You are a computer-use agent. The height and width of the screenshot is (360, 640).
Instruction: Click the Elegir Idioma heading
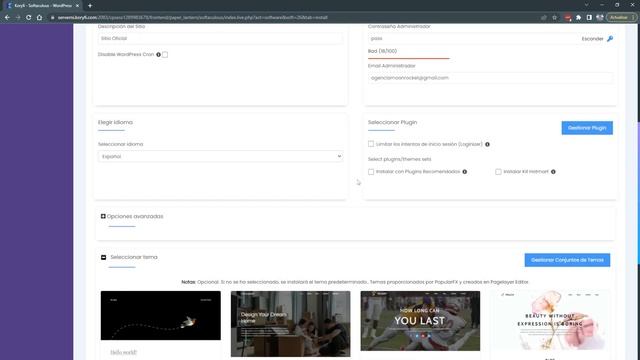click(x=116, y=122)
